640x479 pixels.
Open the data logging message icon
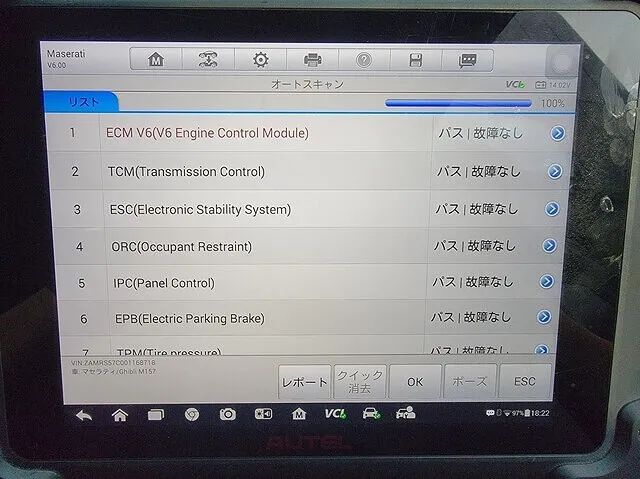(467, 61)
